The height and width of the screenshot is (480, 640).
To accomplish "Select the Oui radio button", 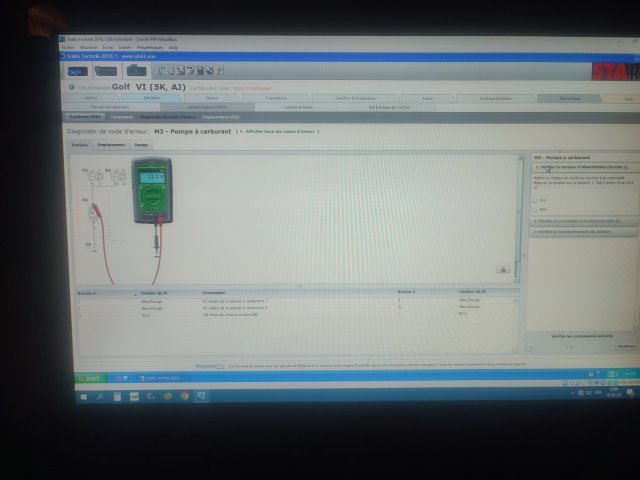I will (535, 200).
